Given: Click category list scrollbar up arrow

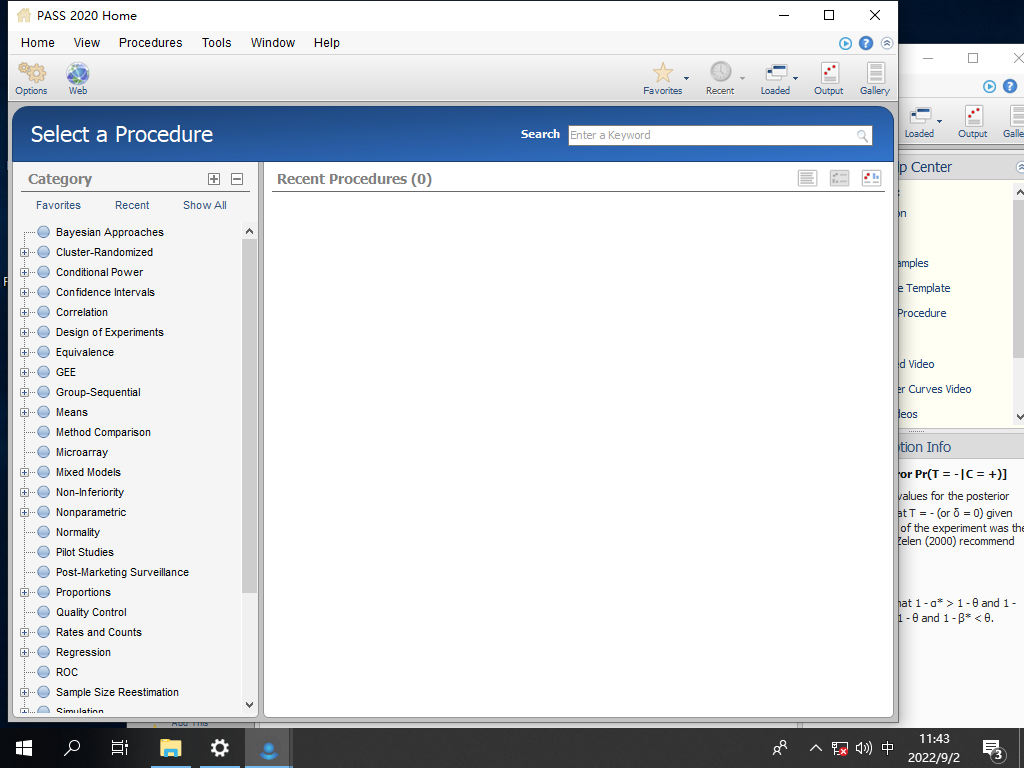Looking at the screenshot, I should click(x=249, y=231).
